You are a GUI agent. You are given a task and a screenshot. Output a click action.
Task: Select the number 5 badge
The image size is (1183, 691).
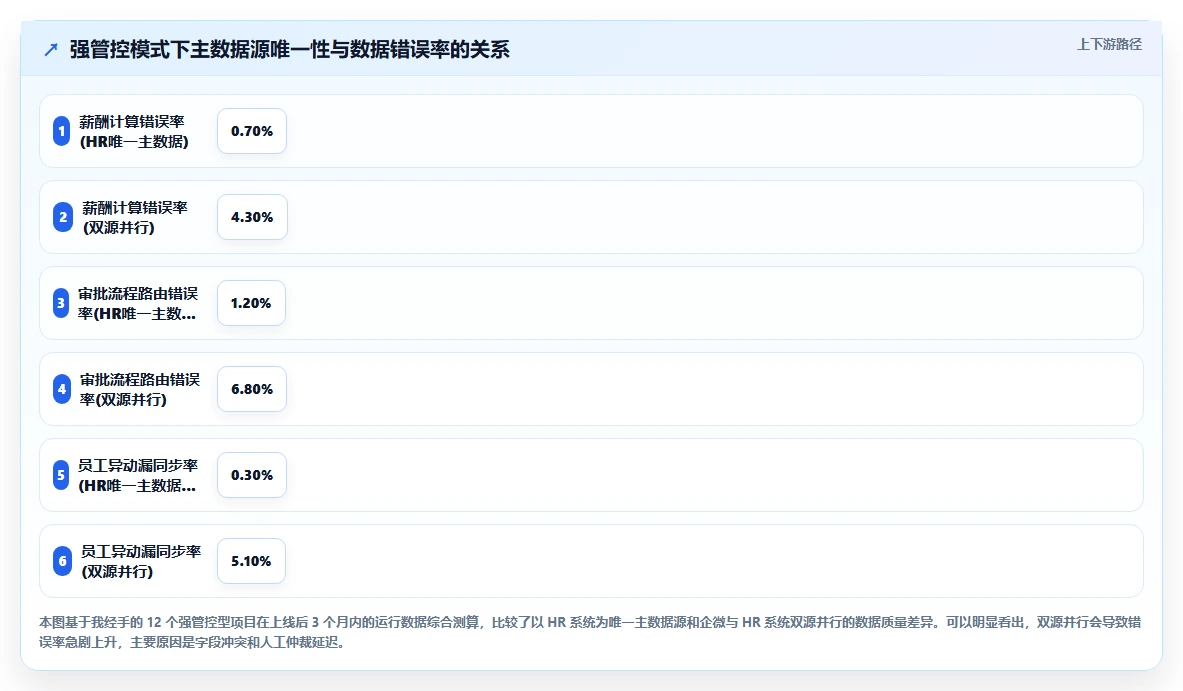61,475
